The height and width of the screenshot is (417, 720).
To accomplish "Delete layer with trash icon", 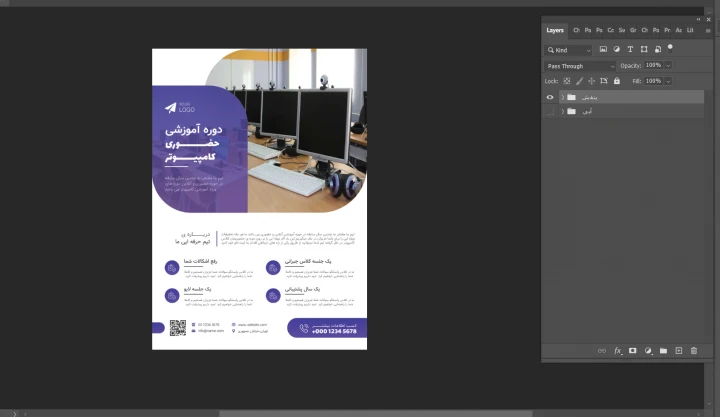I will tap(694, 351).
